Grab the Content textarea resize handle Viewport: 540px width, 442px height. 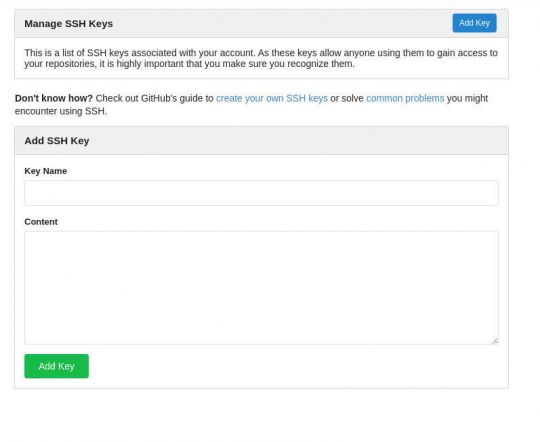pos(495,341)
